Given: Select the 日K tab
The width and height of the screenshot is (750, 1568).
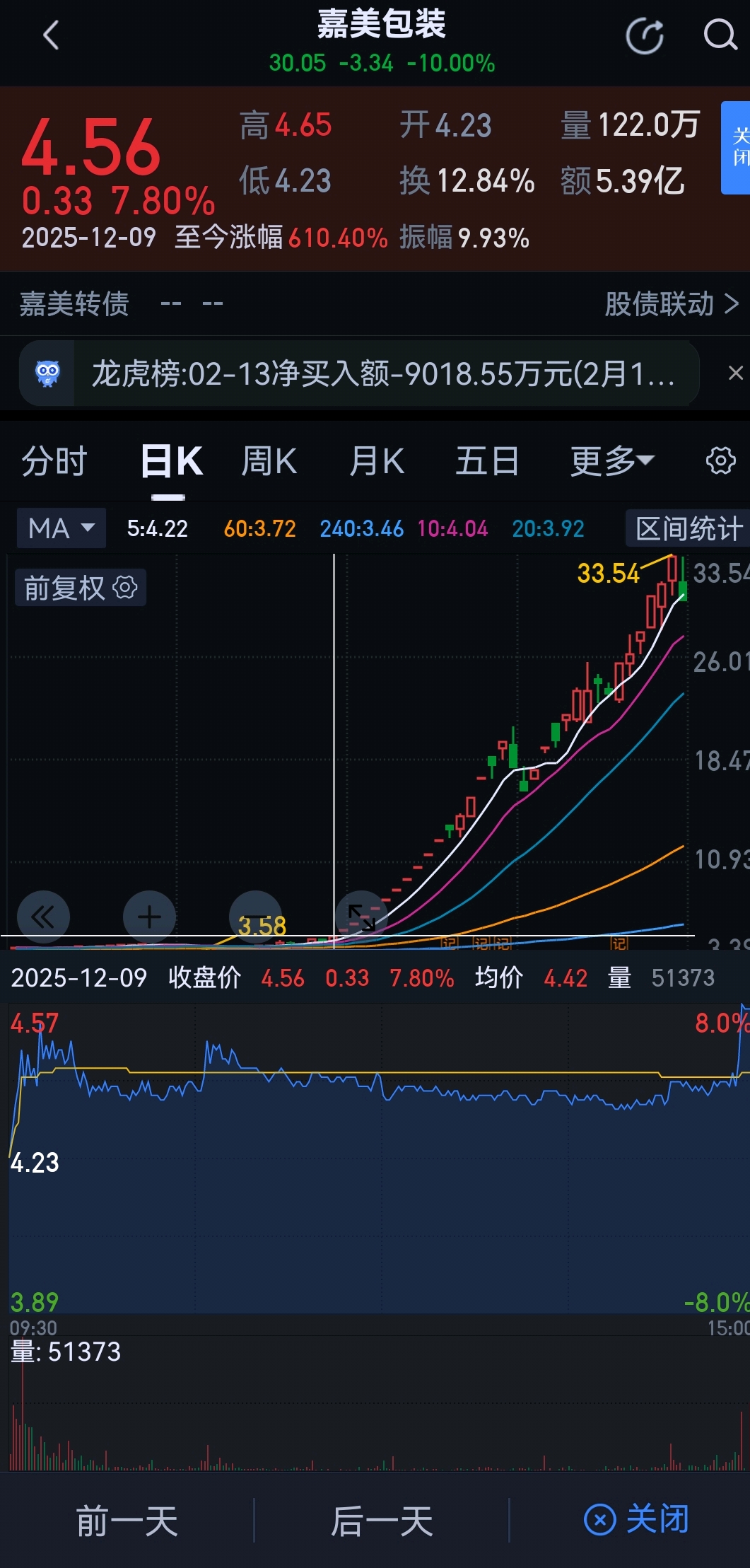Looking at the screenshot, I should coord(172,461).
